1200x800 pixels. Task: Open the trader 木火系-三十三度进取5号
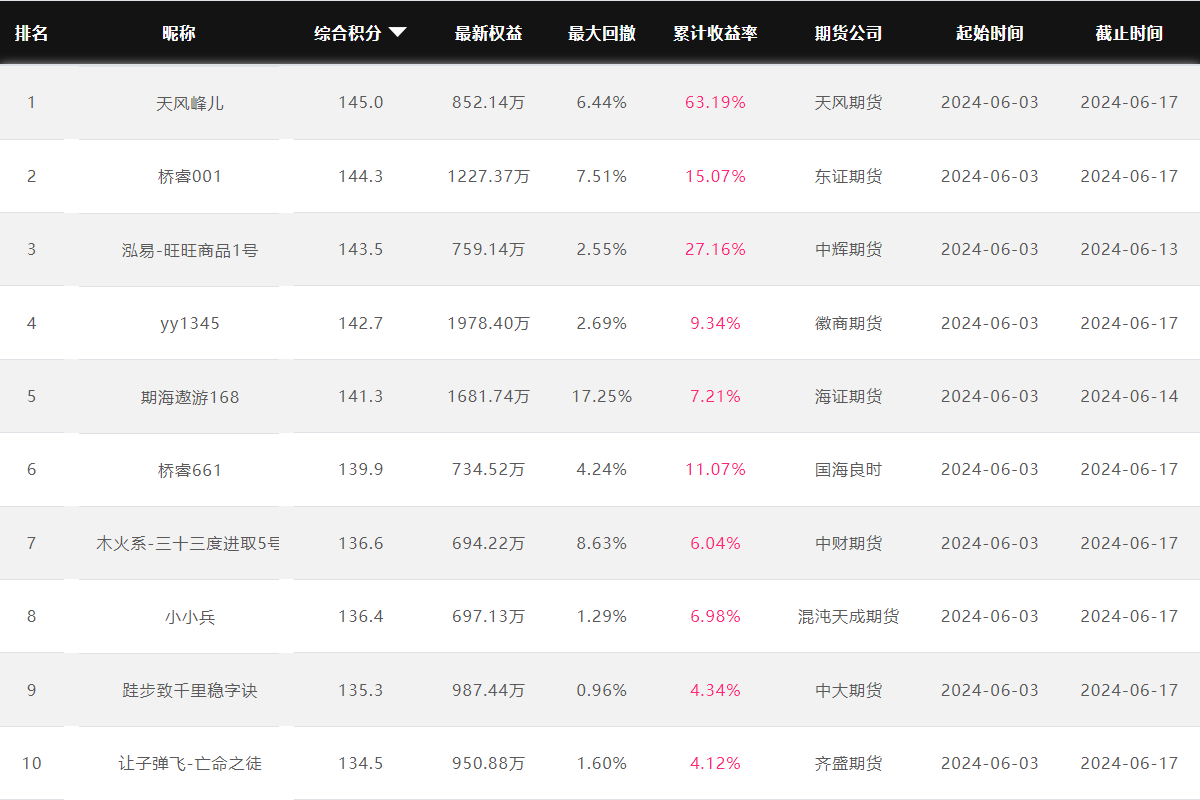[x=188, y=543]
